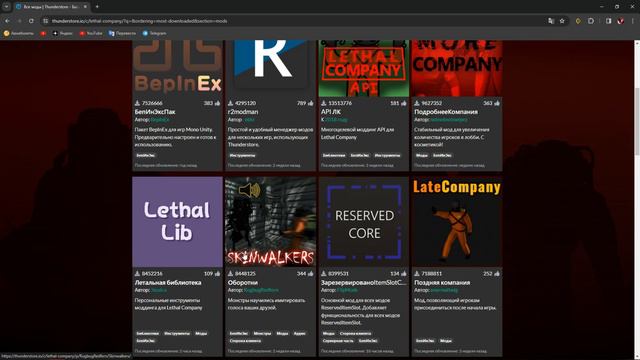Toggle the browser side panel icon
The width and height of the screenshot is (640, 360).
click(609, 21)
